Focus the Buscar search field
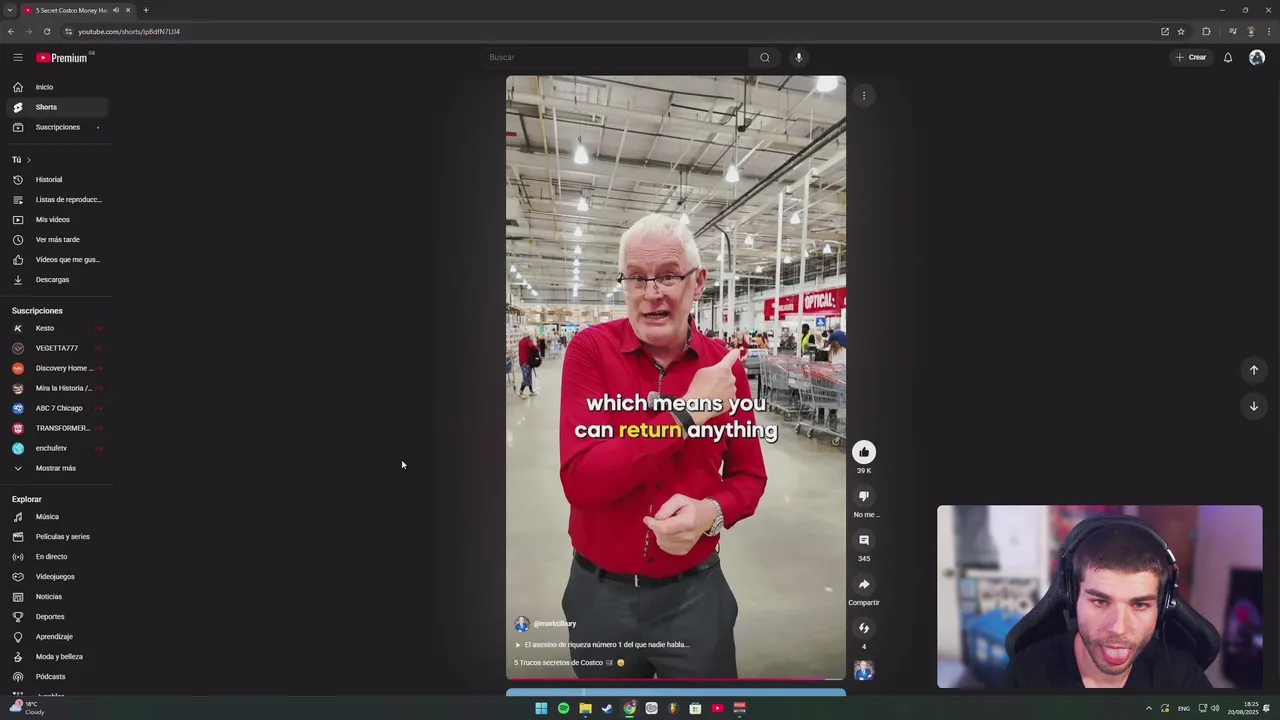Viewport: 1280px width, 720px height. (615, 57)
